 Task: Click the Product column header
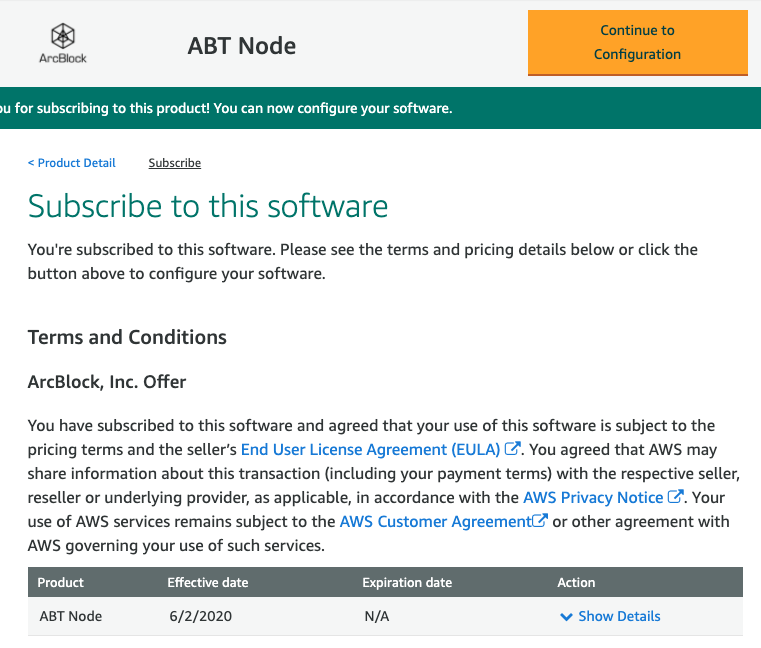click(x=61, y=582)
